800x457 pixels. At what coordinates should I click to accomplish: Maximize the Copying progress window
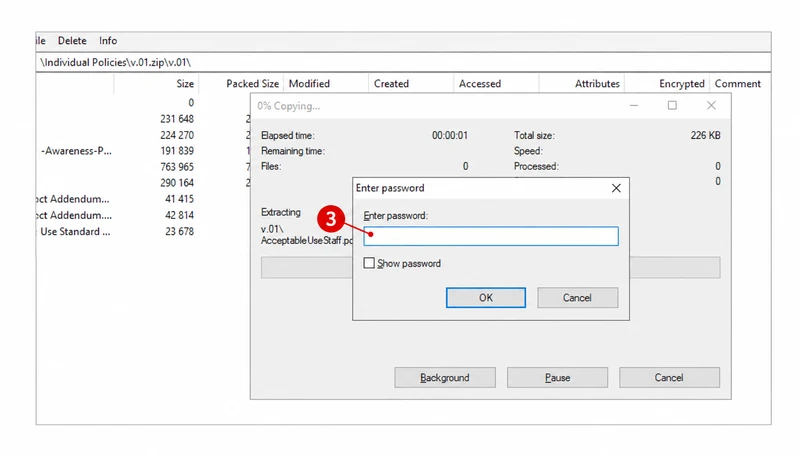(672, 106)
